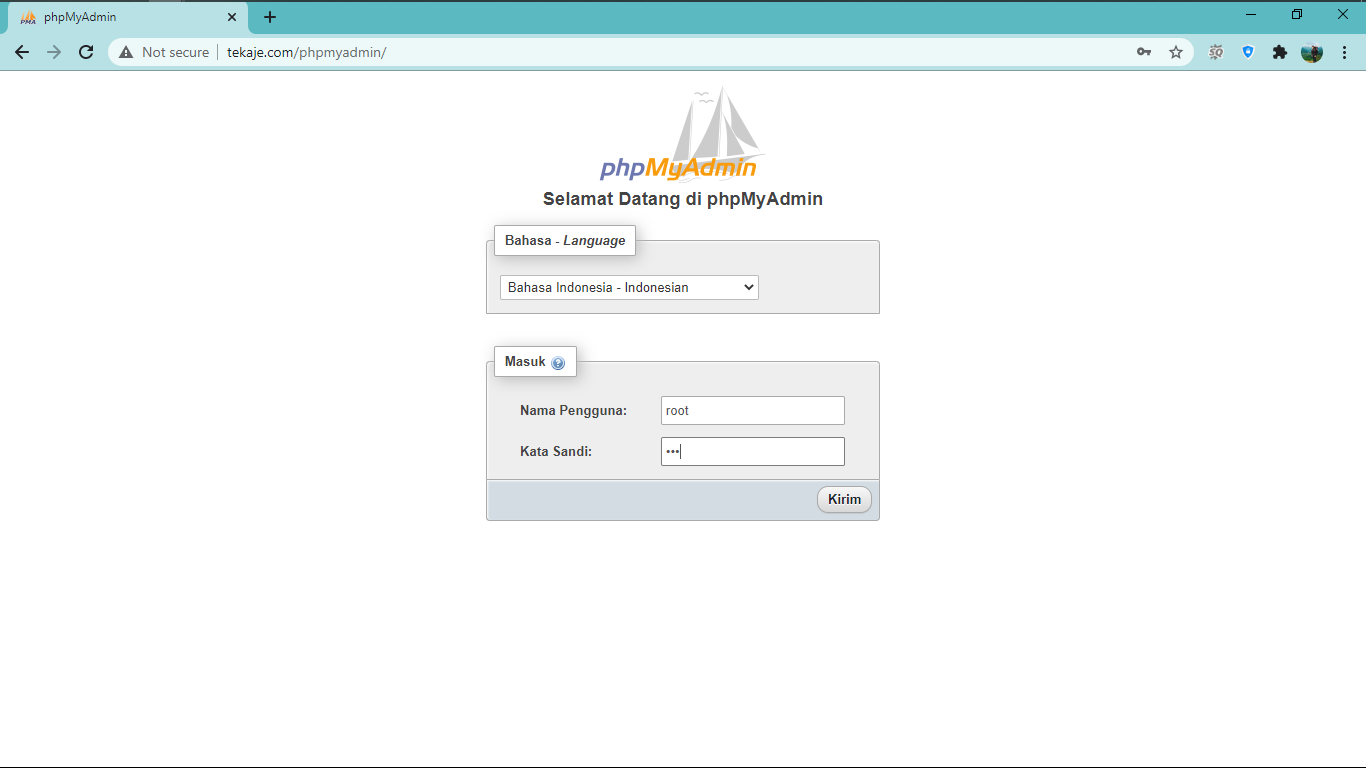Click the blue shield extension icon
The height and width of the screenshot is (768, 1366).
[1247, 52]
